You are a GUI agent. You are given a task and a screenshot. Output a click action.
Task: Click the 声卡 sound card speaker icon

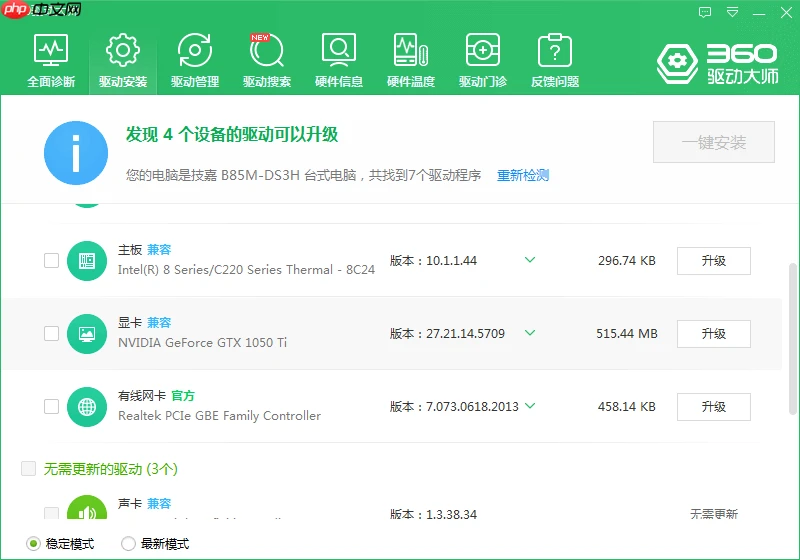point(87,507)
